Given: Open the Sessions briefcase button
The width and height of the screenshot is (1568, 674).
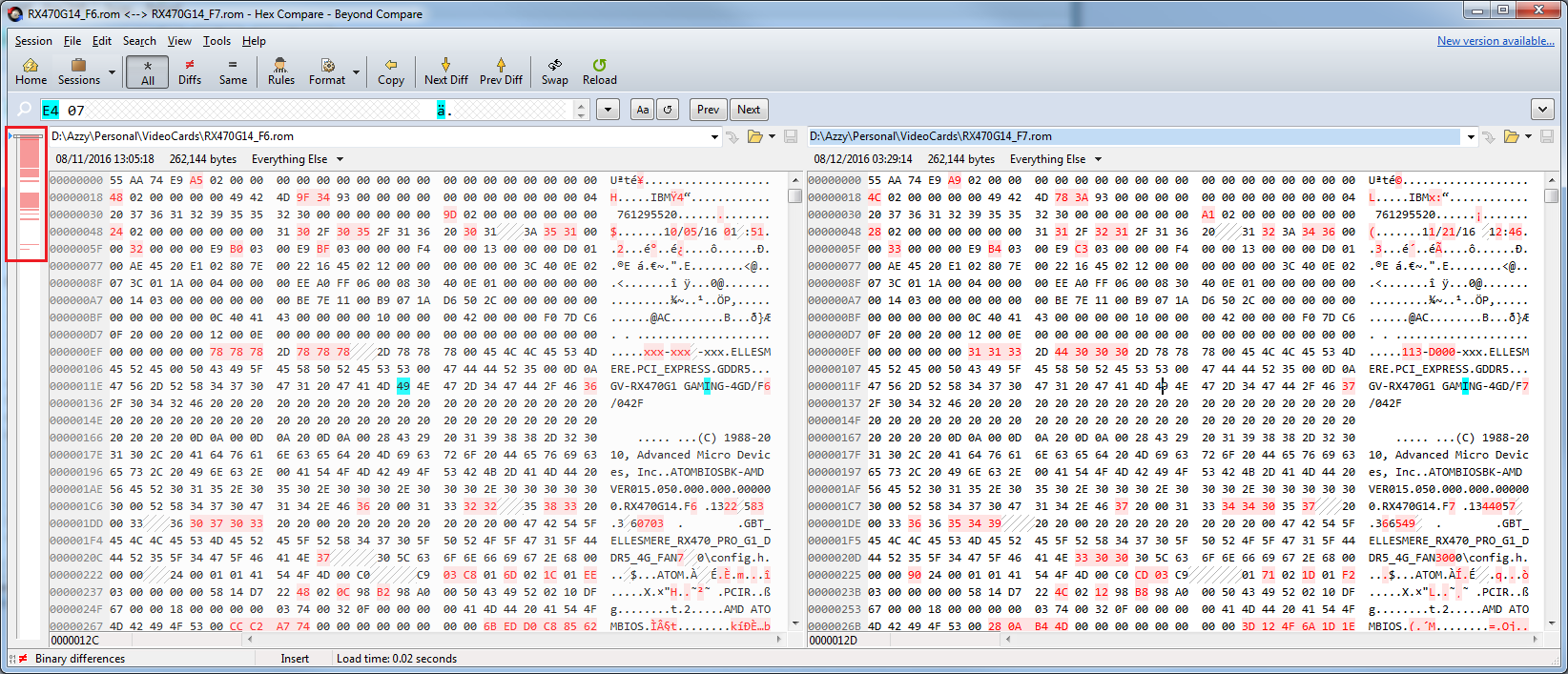Looking at the screenshot, I should point(78,71).
